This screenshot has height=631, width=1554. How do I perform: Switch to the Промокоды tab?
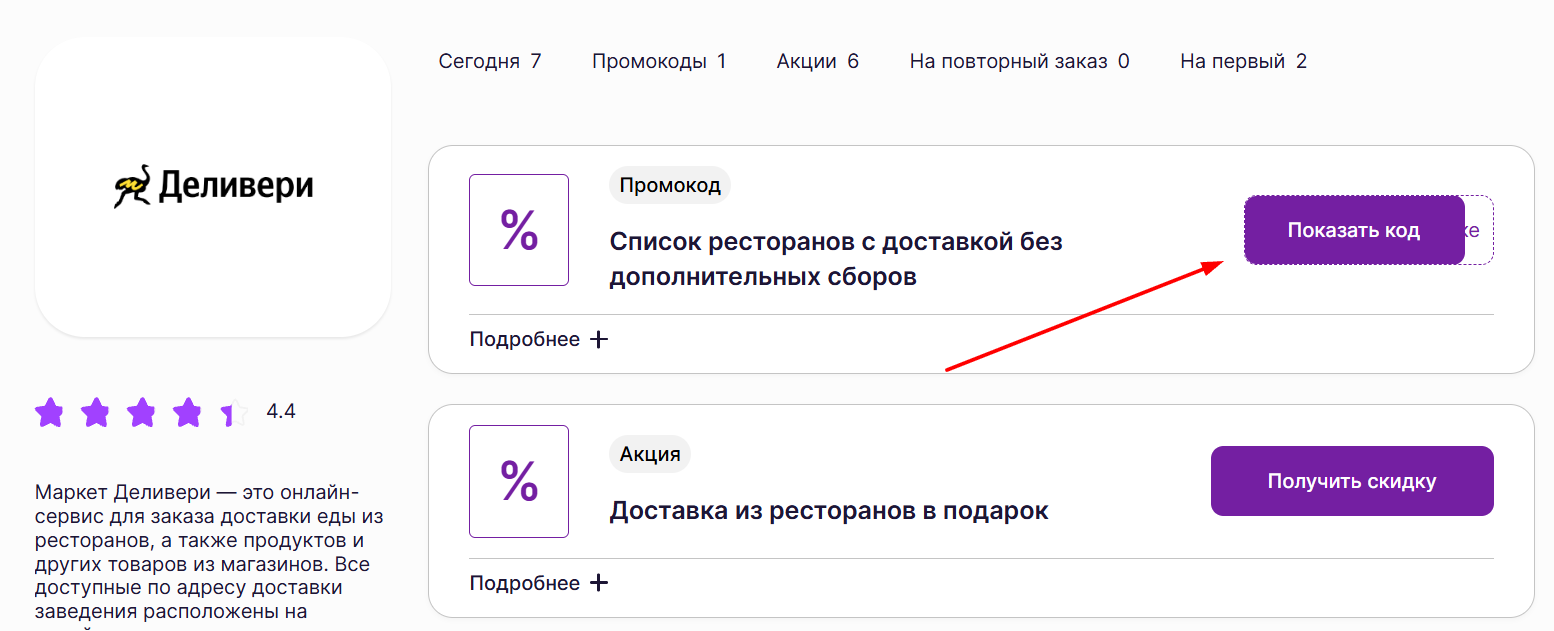(x=660, y=60)
